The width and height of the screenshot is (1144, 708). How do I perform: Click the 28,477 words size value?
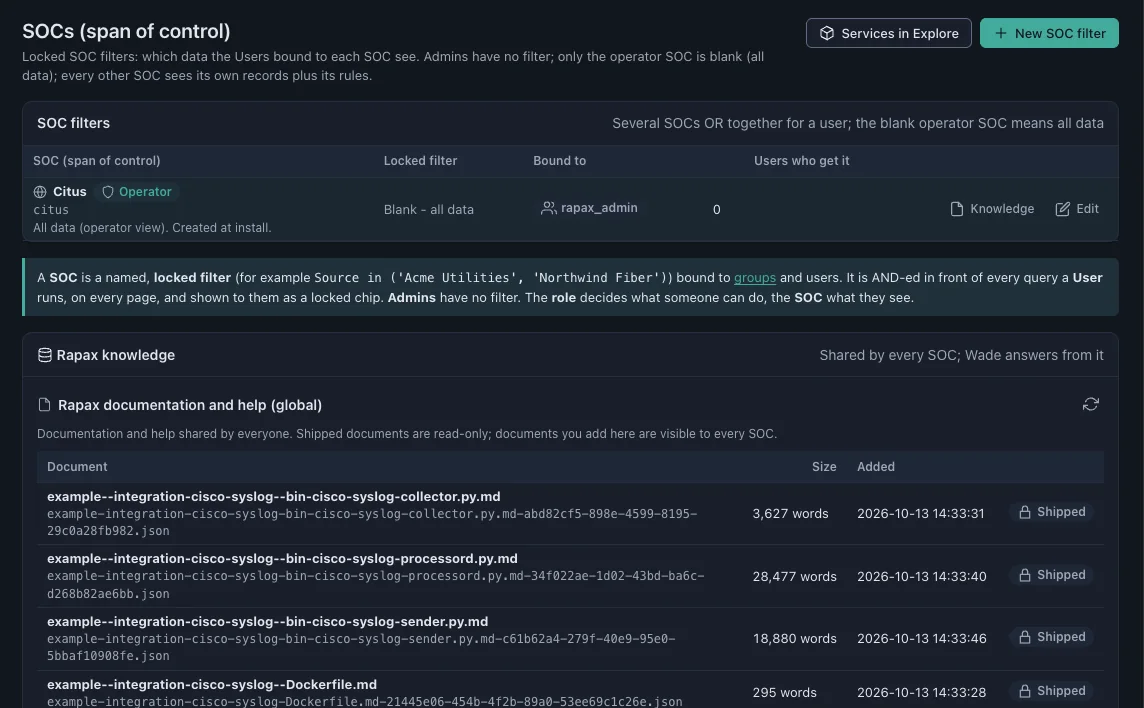(795, 577)
